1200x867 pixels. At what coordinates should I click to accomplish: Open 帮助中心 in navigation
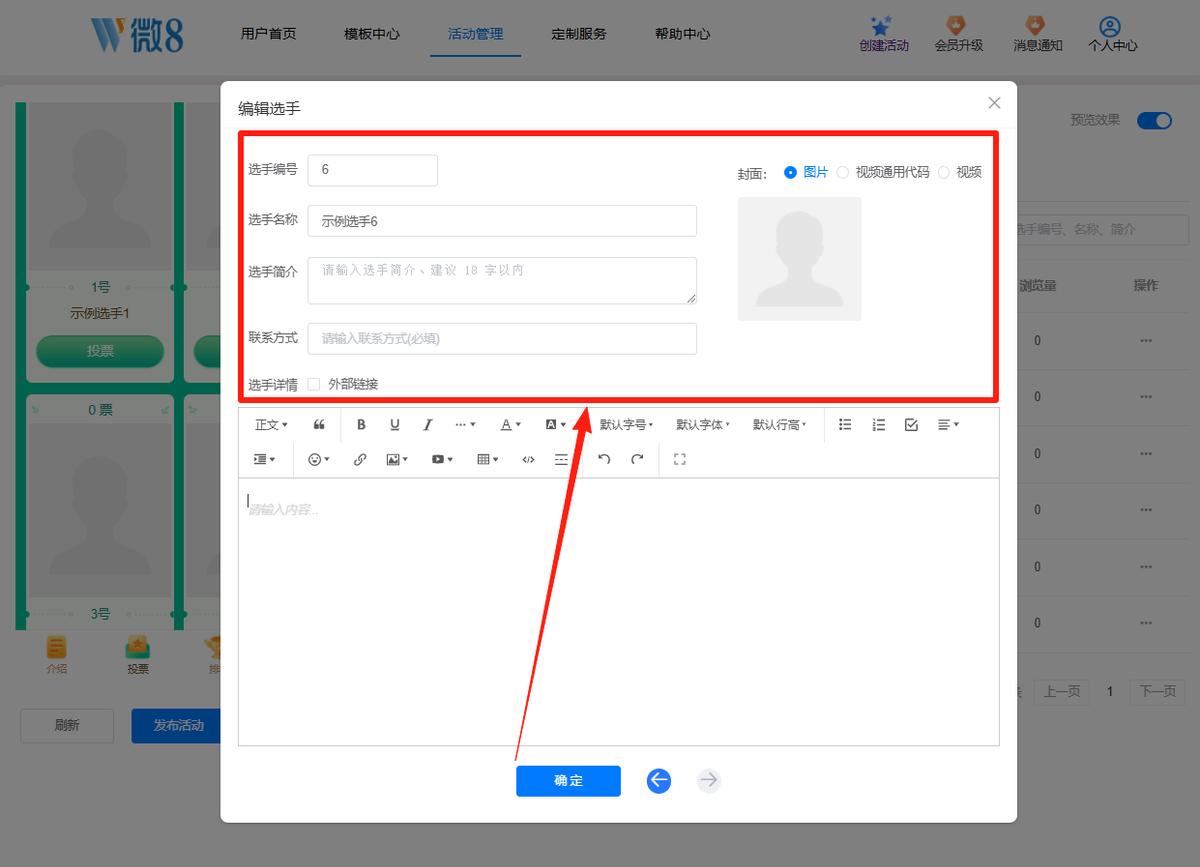683,34
